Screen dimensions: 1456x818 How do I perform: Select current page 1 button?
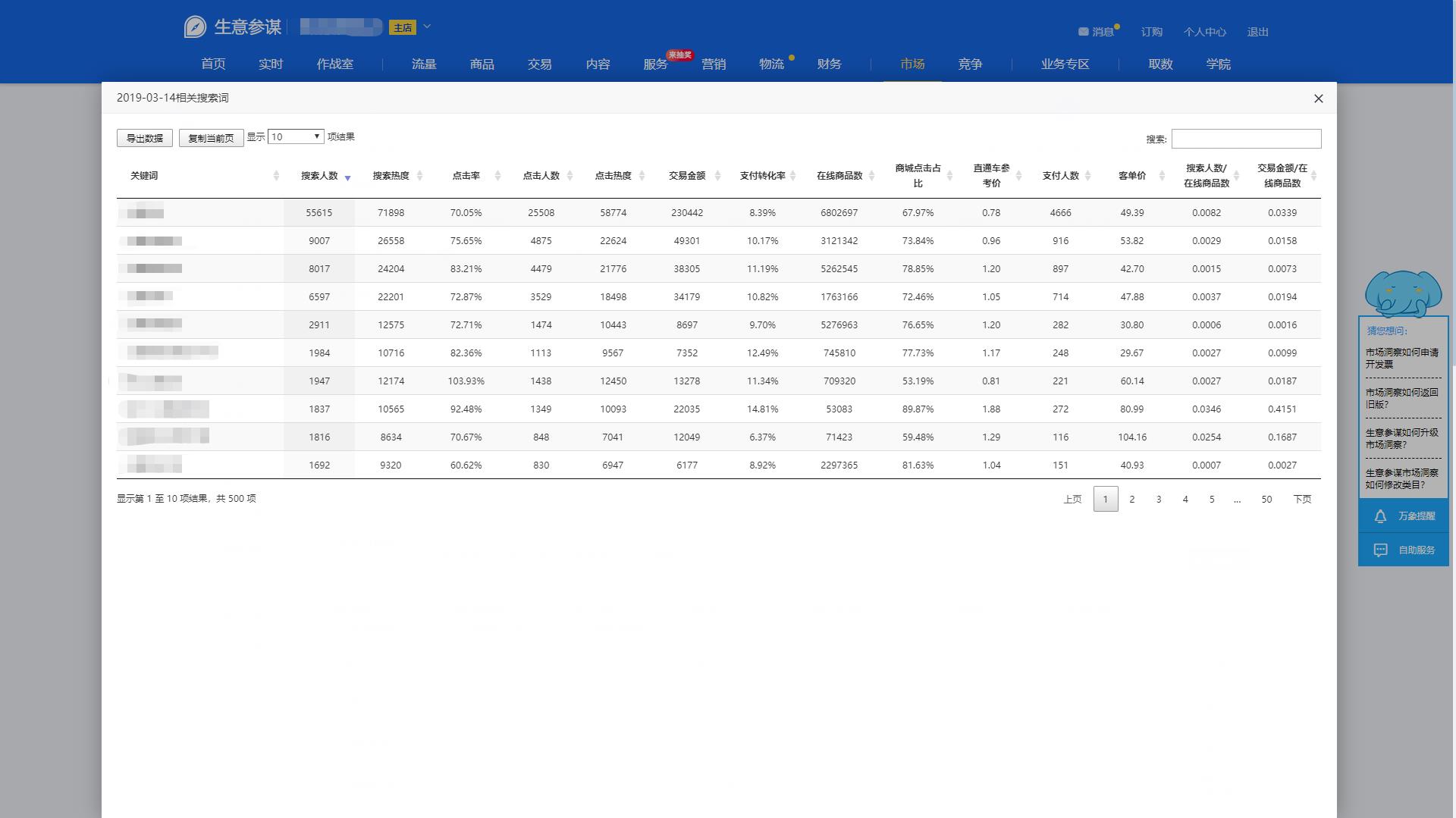click(x=1106, y=499)
